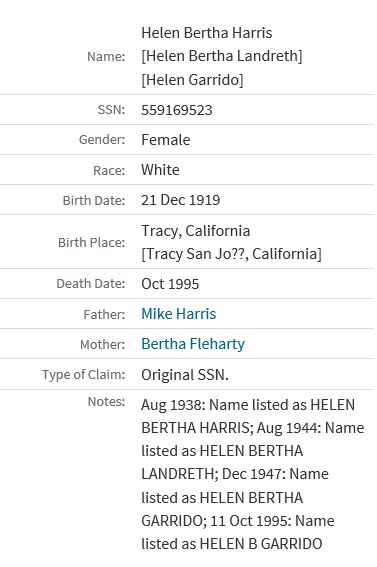Click the alternate name Helen Garrido
Viewport: 377px width, 567px height.
[192, 80]
